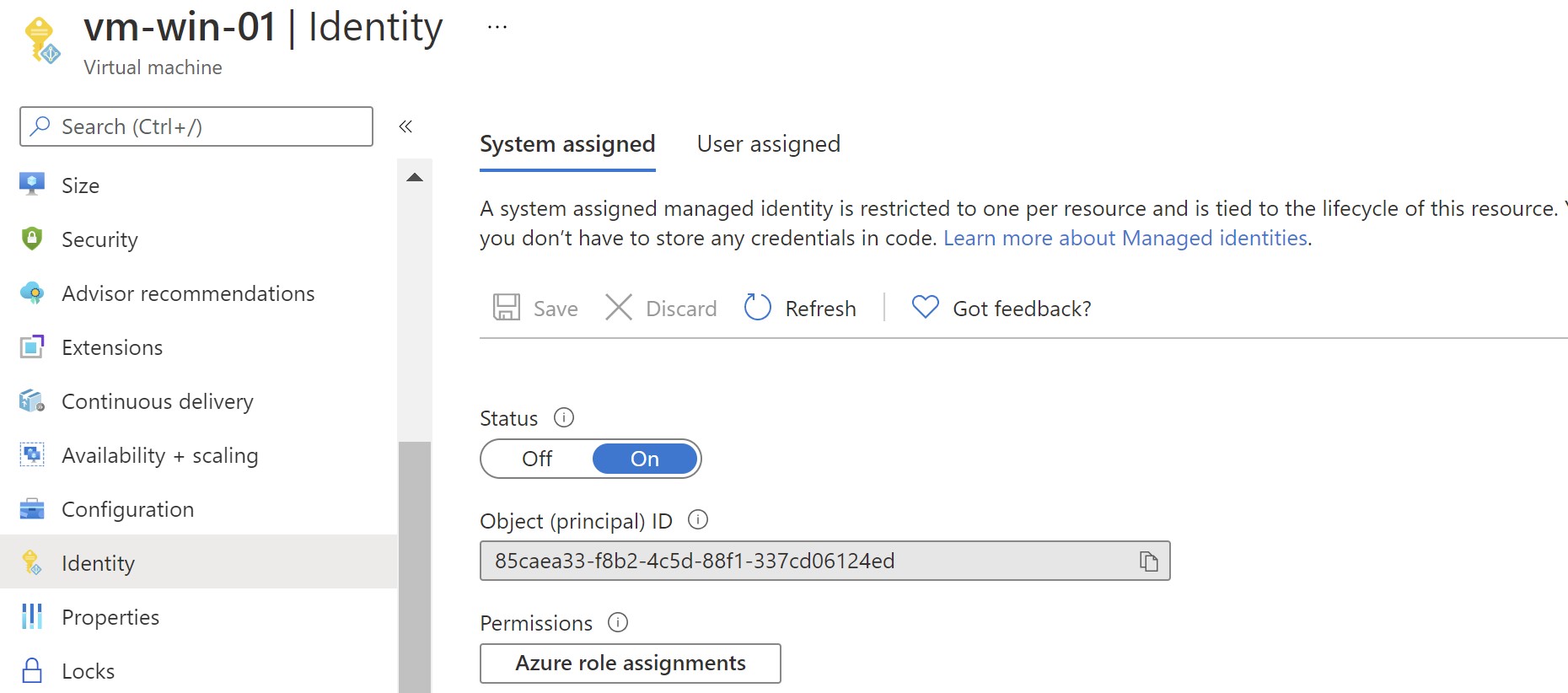Click the Save button label
Screen dimensions: 1568x693
tap(556, 309)
